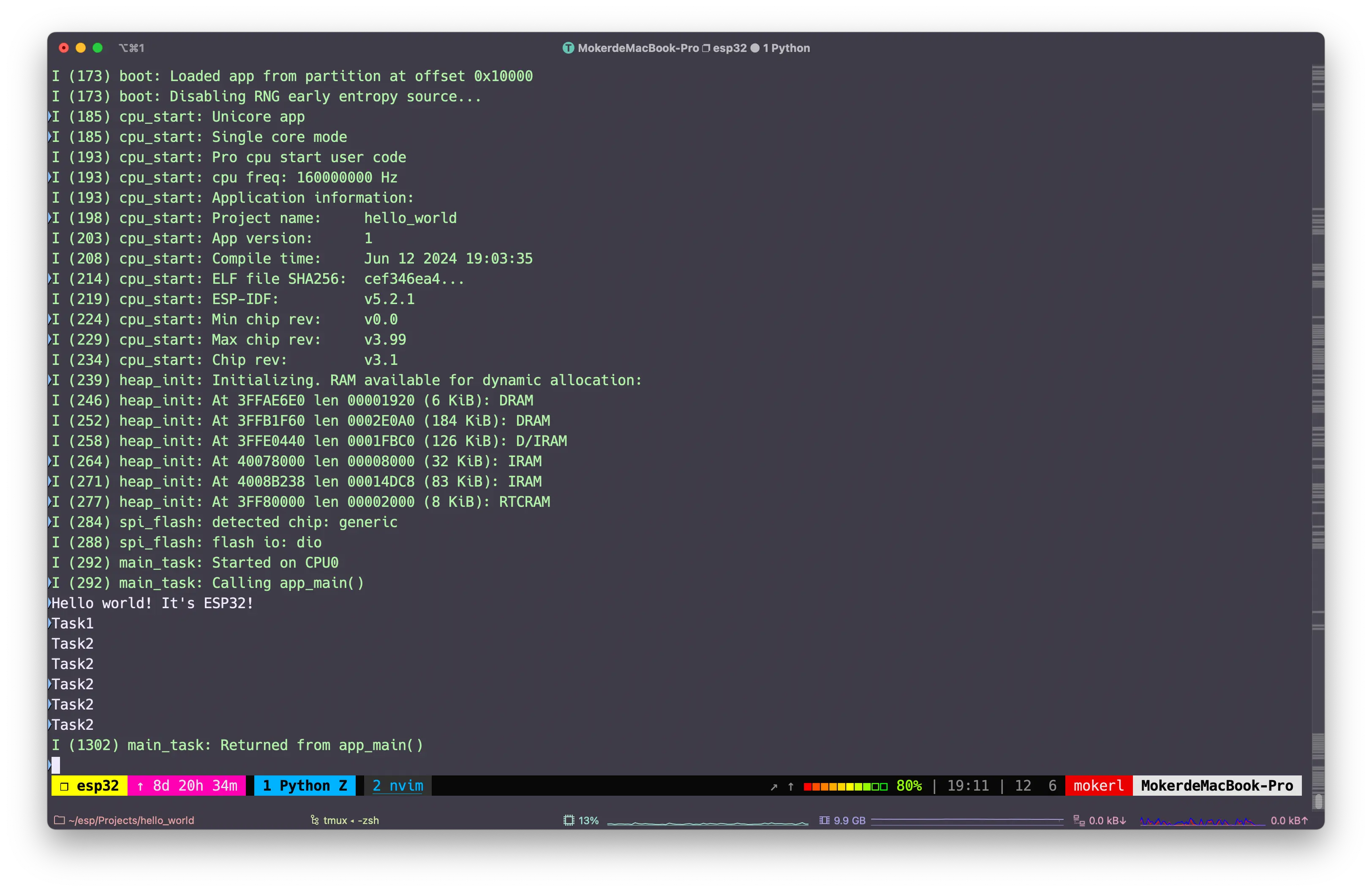Click the 1 Python label in the title bar
This screenshot has height=892, width=1372.
point(786,48)
